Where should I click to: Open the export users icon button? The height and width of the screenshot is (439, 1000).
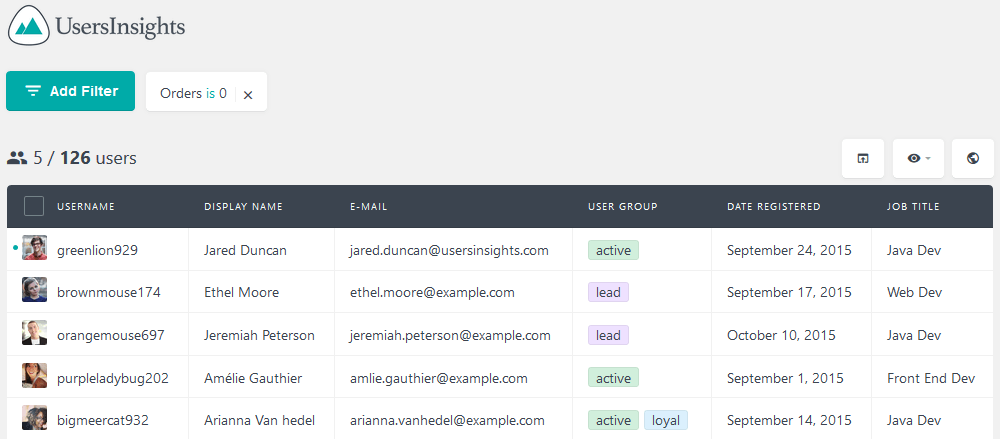[x=862, y=158]
